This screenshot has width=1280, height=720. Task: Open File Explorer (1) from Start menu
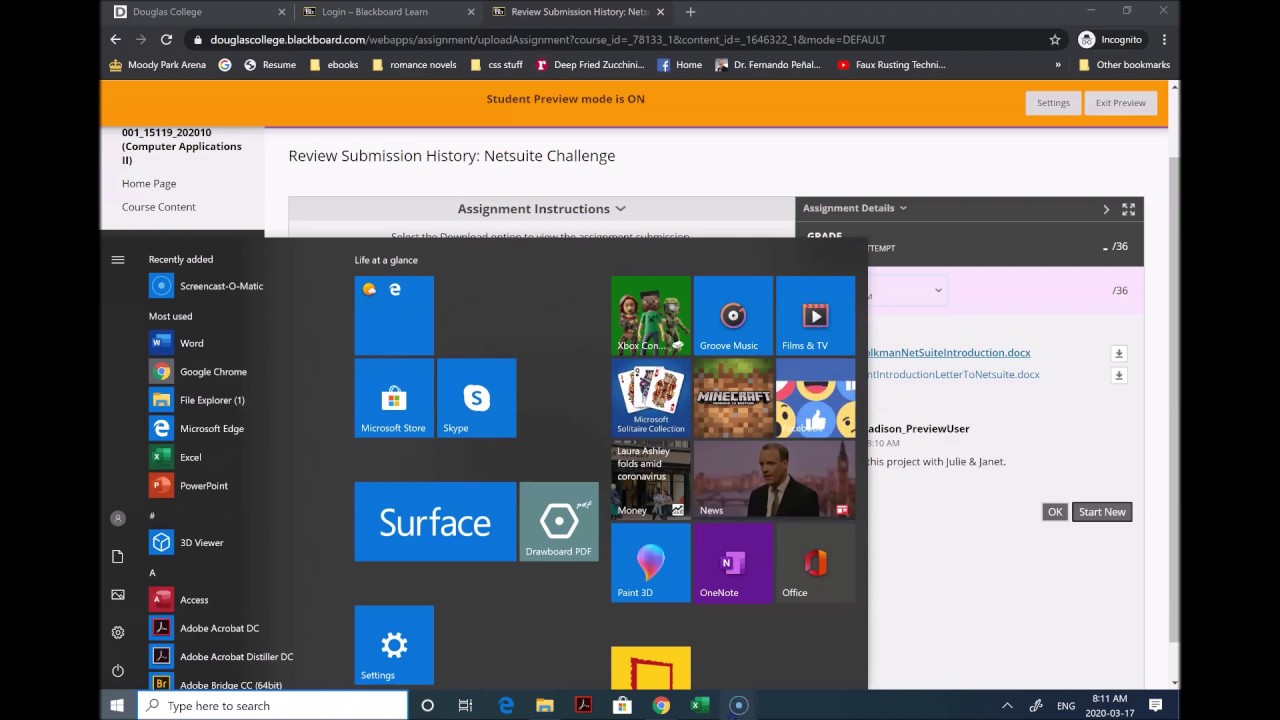(197, 400)
